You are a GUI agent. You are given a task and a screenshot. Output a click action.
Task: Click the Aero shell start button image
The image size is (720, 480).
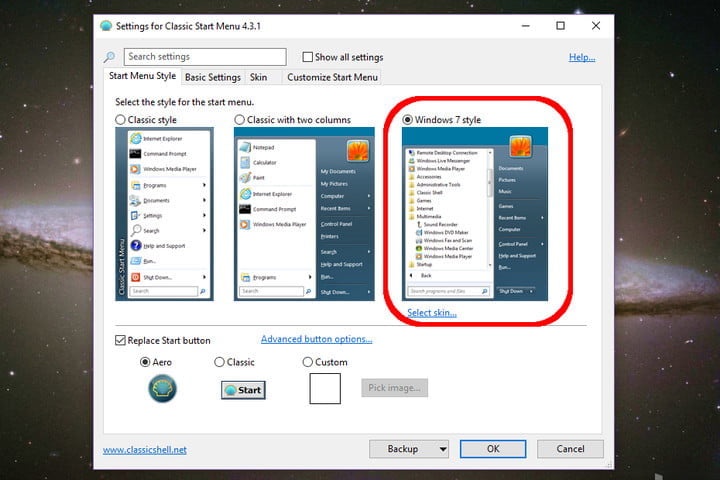162,389
